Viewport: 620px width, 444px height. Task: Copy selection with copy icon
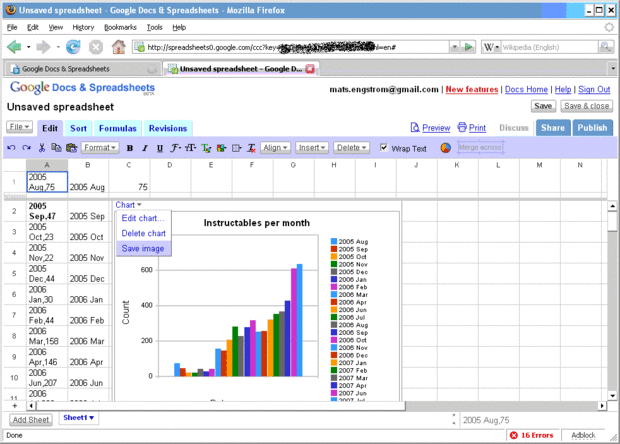56,147
